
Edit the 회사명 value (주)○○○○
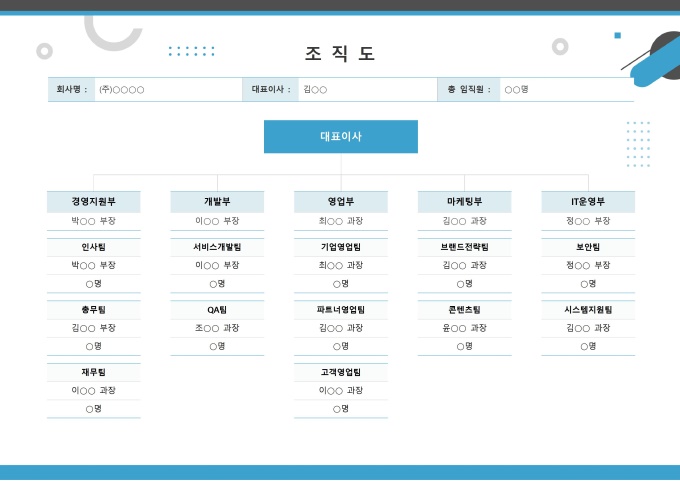(121, 90)
